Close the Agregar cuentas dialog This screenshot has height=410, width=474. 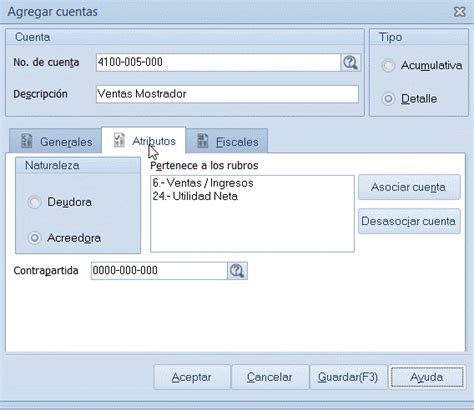(x=460, y=12)
